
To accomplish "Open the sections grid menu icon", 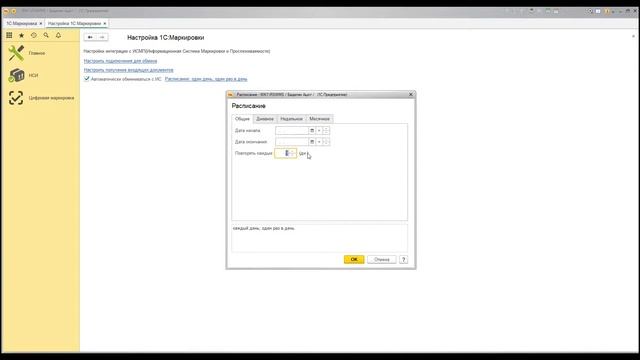I will click(x=9, y=36).
